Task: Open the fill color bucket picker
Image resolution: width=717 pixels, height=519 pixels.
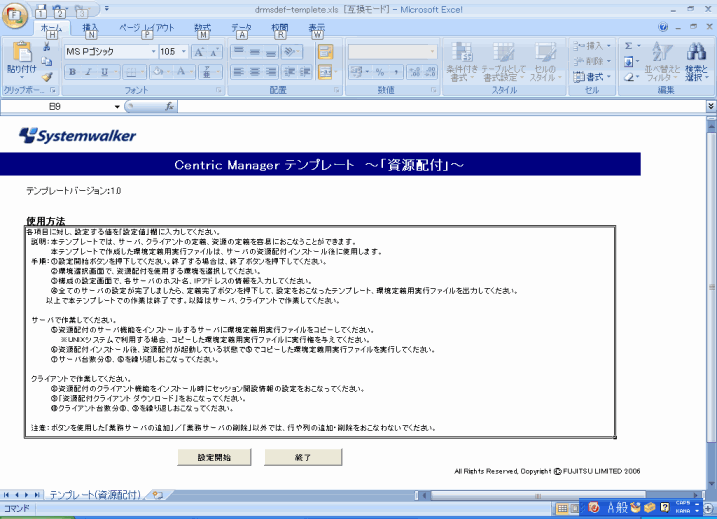Action: click(x=158, y=72)
